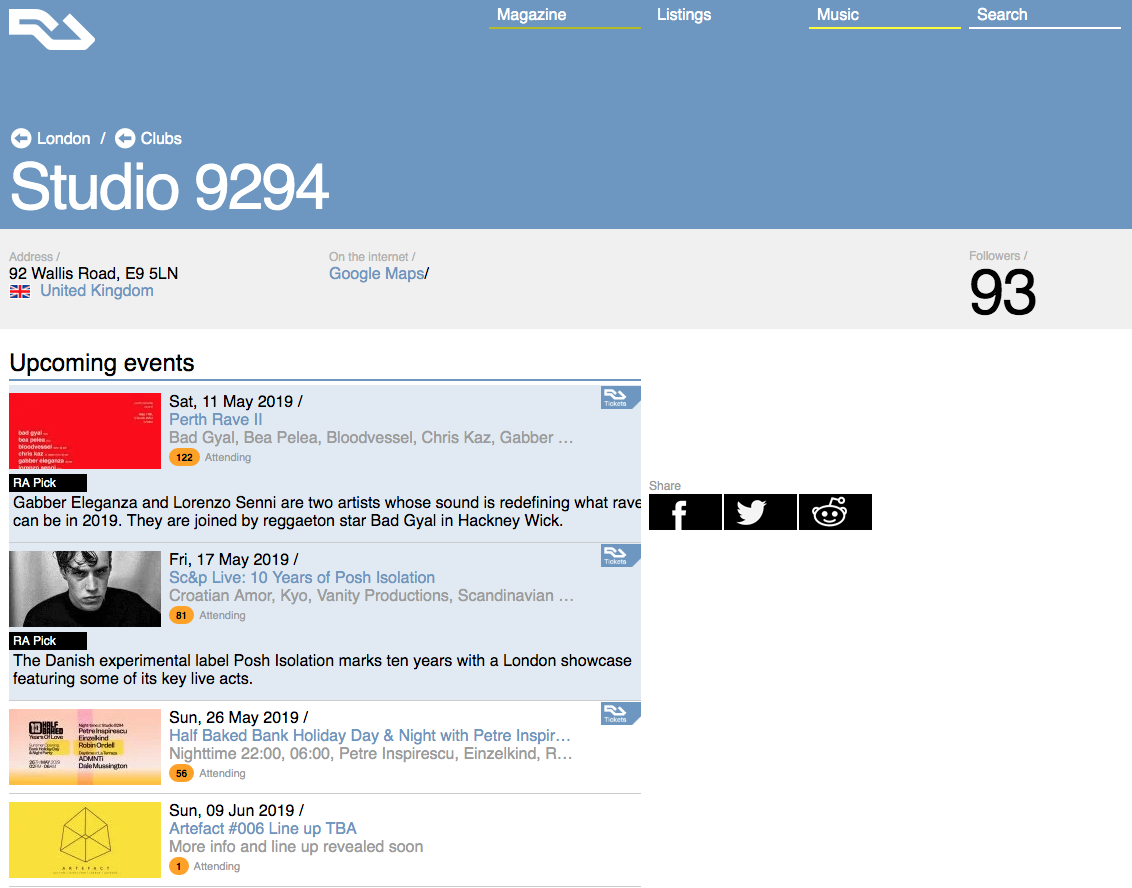Image resolution: width=1132 pixels, height=888 pixels.
Task: Click the United Kingdom flag icon
Action: click(x=20, y=292)
